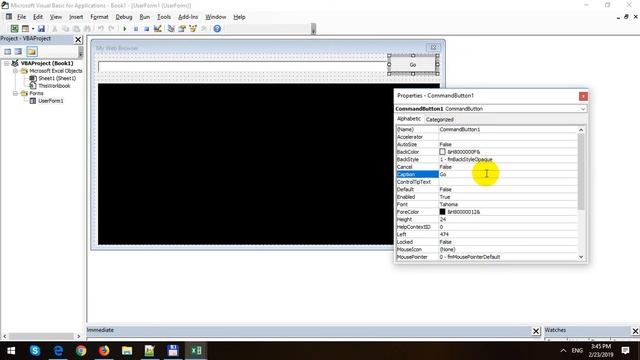Click the Copy toolbar icon
Screen dimensions: 640x360
pyautogui.click(x=65, y=29)
